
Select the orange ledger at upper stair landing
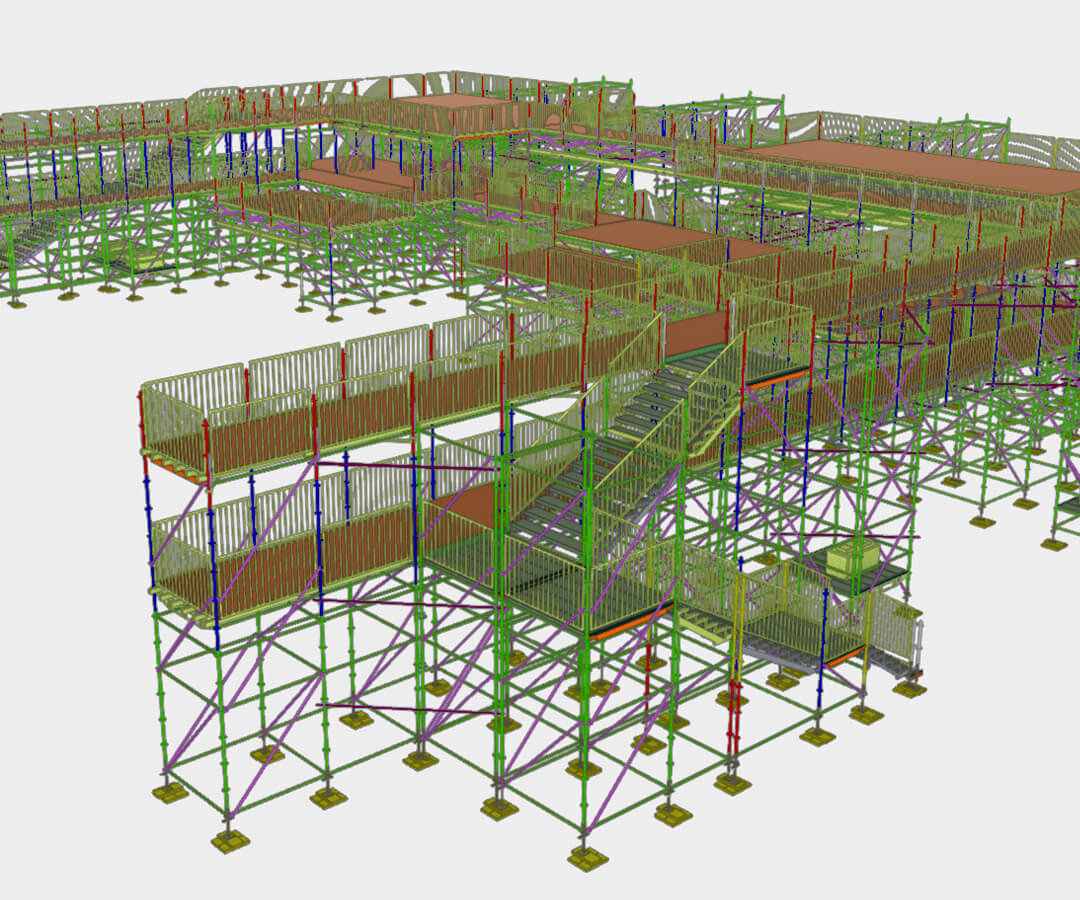tap(777, 381)
